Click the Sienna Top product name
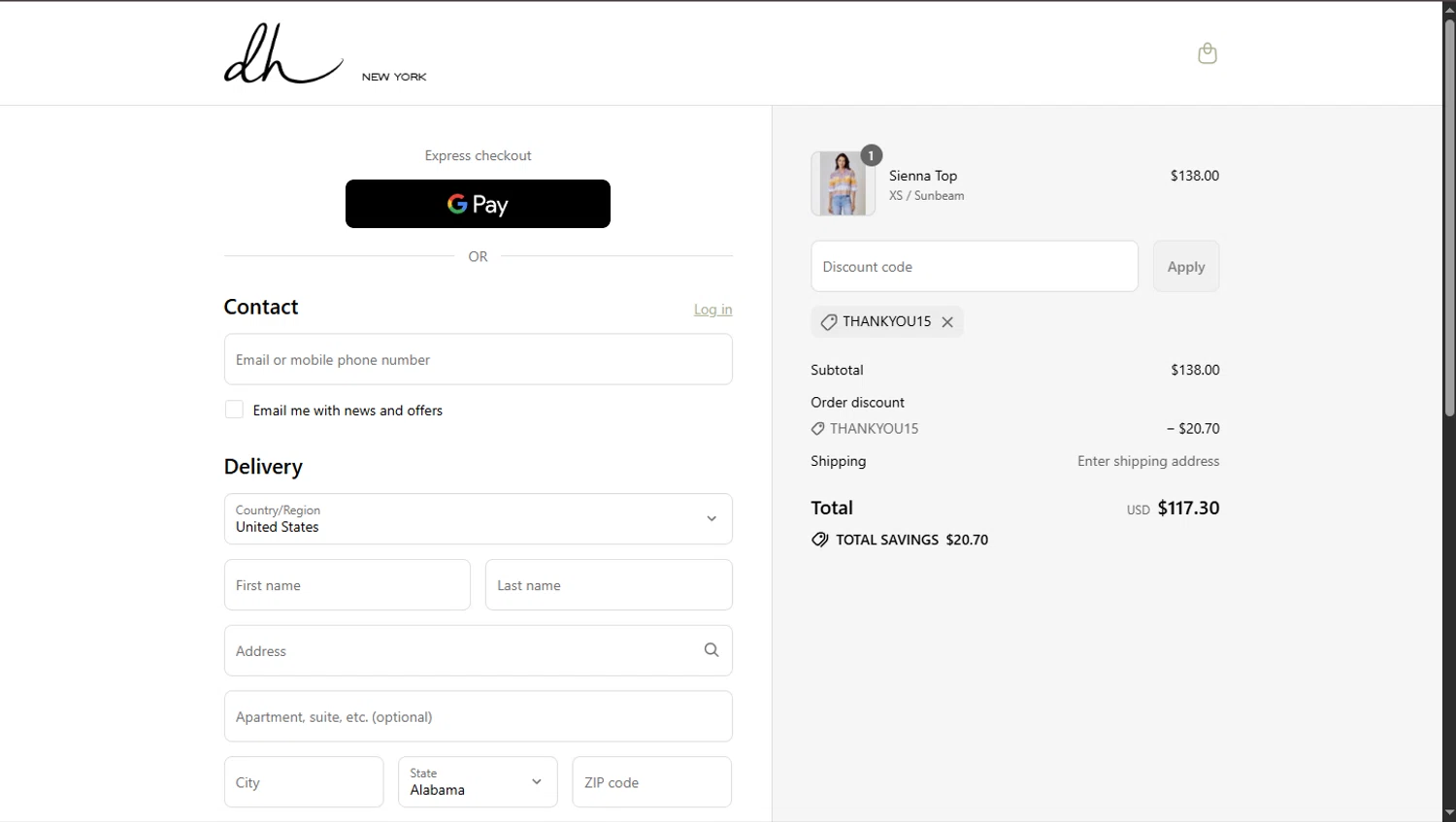 tap(923, 176)
